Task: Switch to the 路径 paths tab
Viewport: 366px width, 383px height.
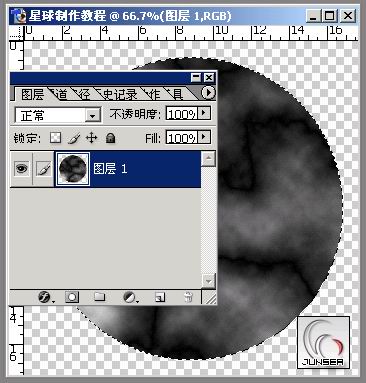Action: click(83, 94)
